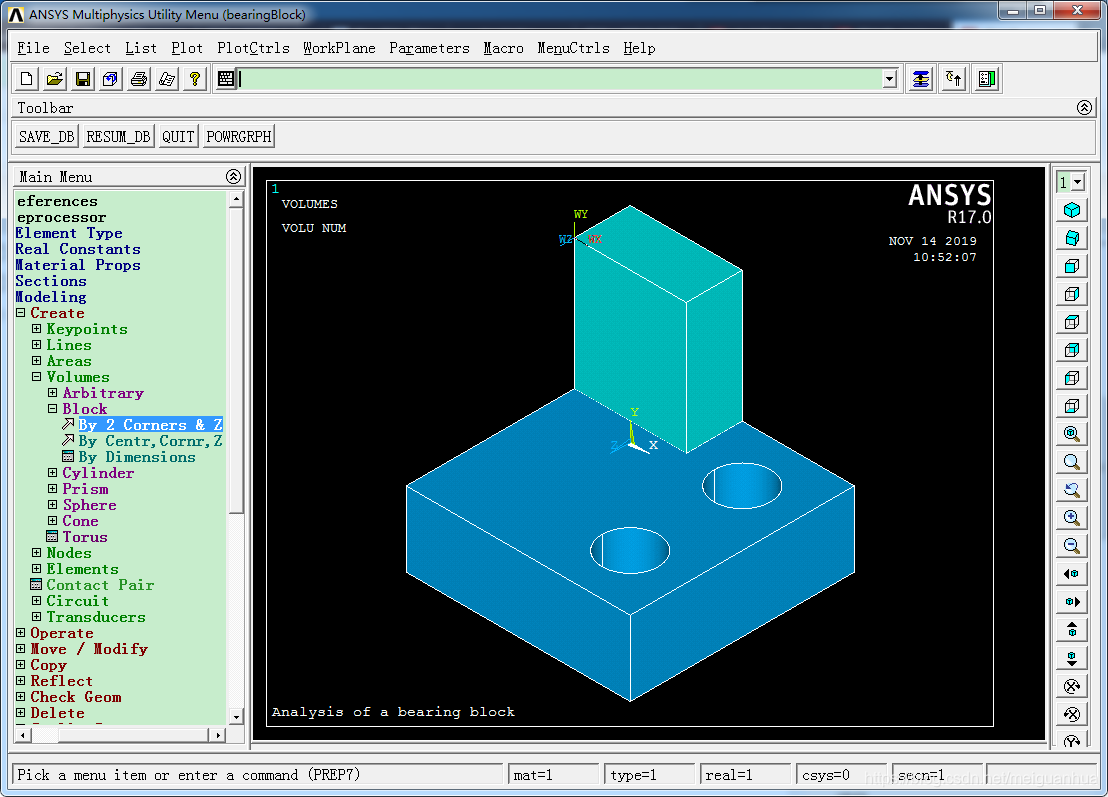Collapse the Volumes tree node
The width and height of the screenshot is (1108, 797).
point(37,377)
